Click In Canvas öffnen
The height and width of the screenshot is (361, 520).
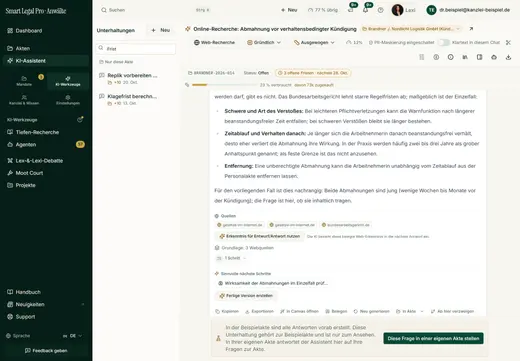(x=299, y=311)
